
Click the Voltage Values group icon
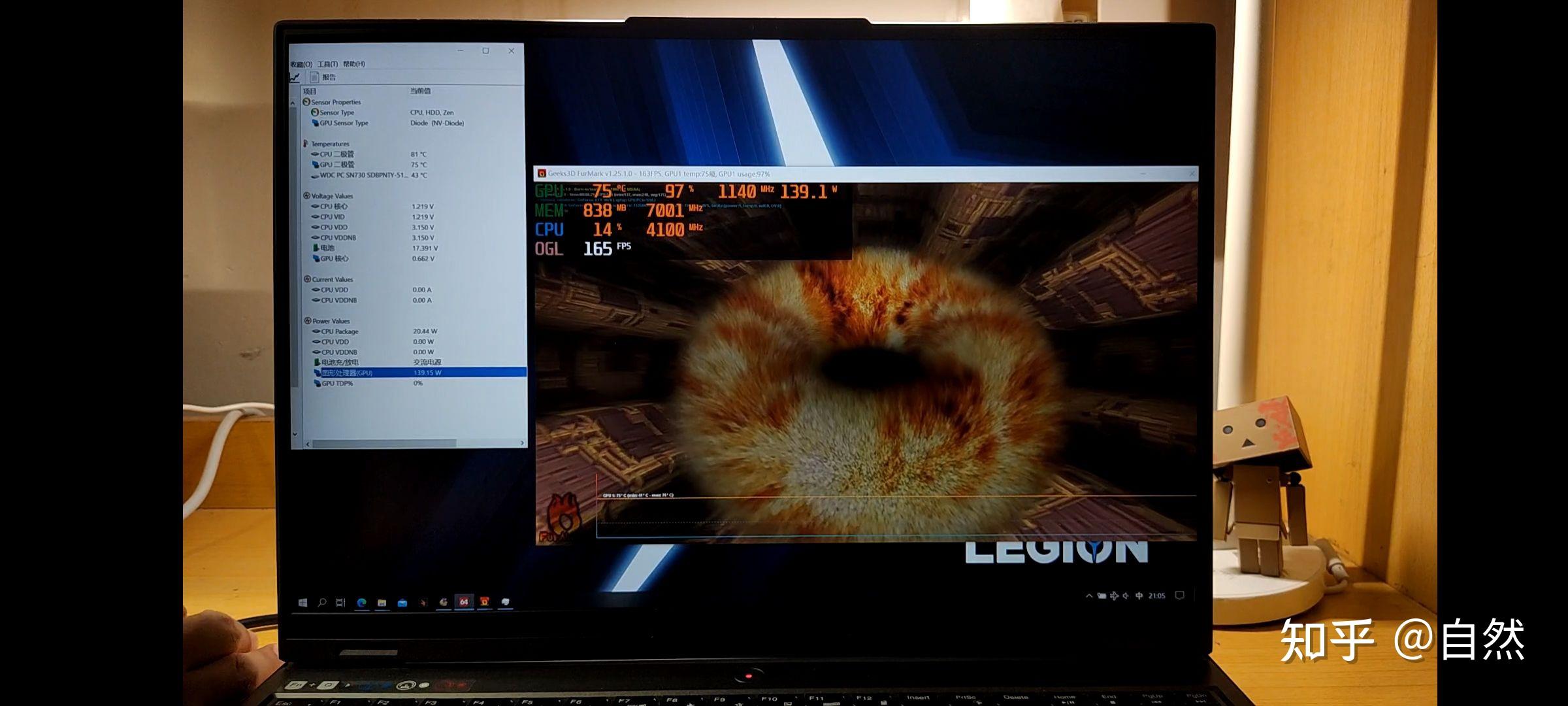[307, 195]
